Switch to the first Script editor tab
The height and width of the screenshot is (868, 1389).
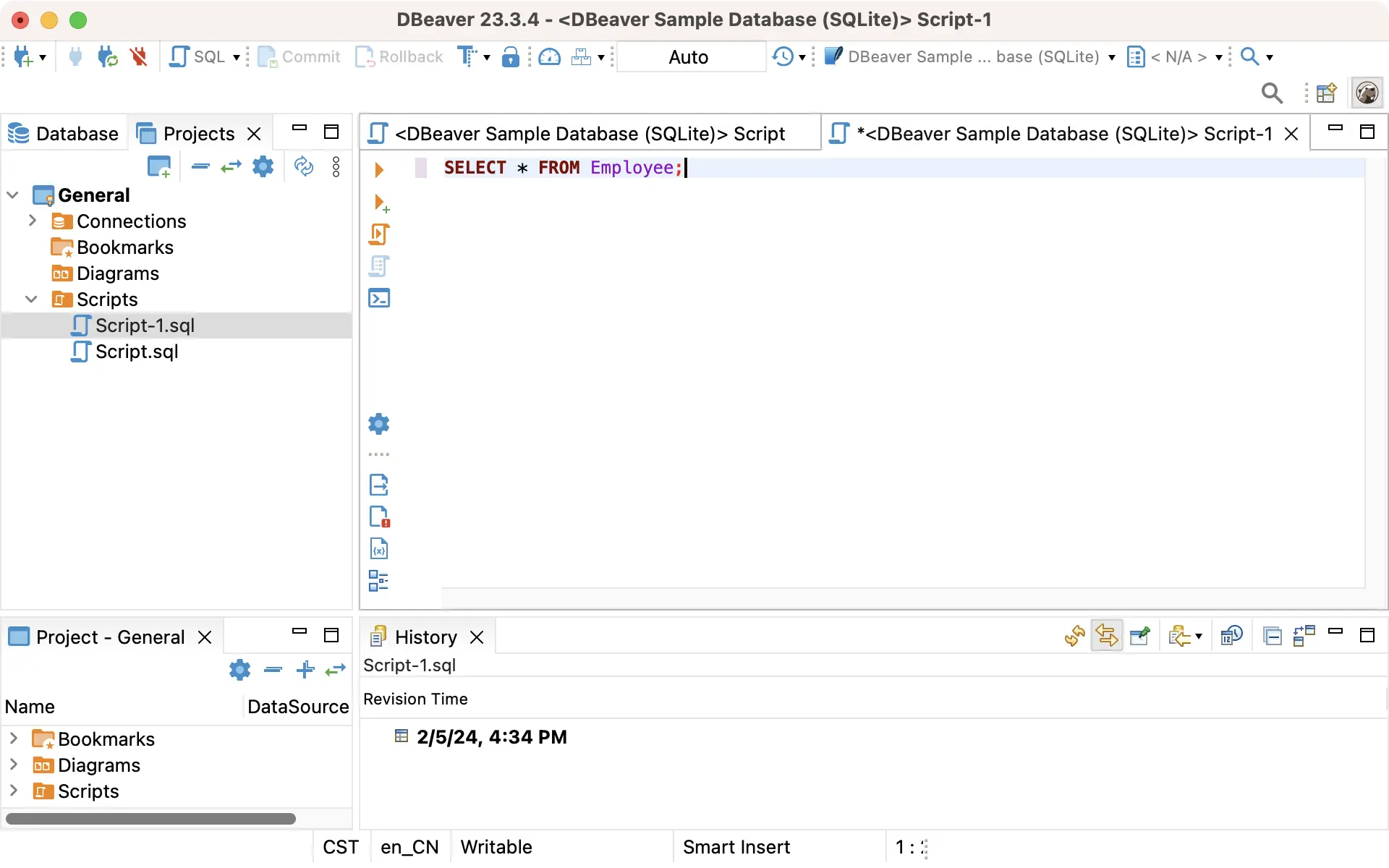pos(590,134)
